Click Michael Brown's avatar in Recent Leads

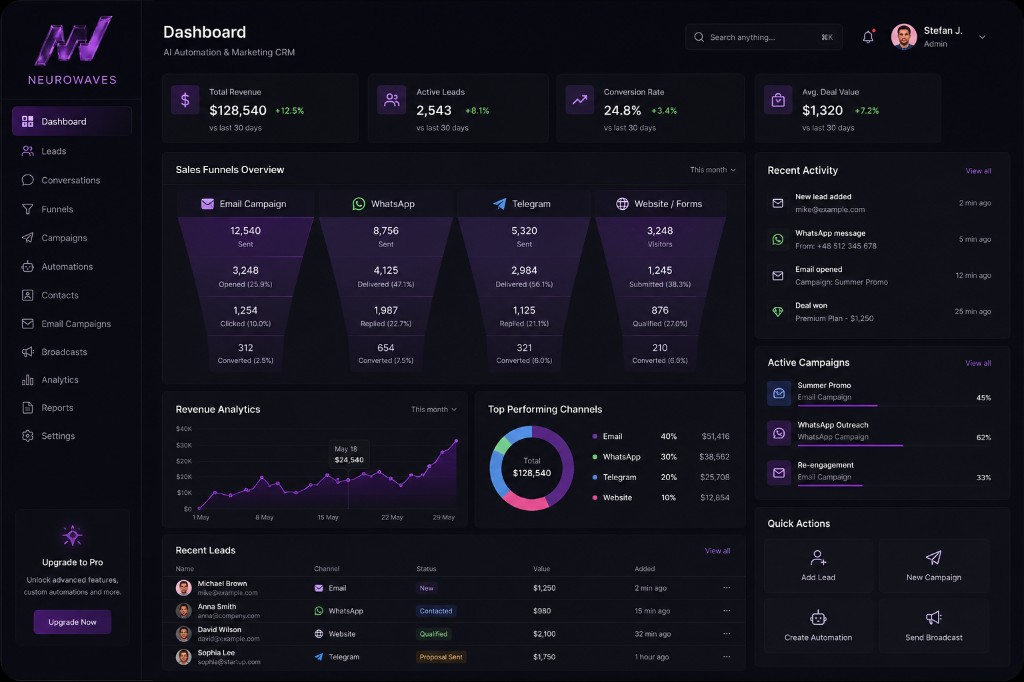(x=184, y=587)
